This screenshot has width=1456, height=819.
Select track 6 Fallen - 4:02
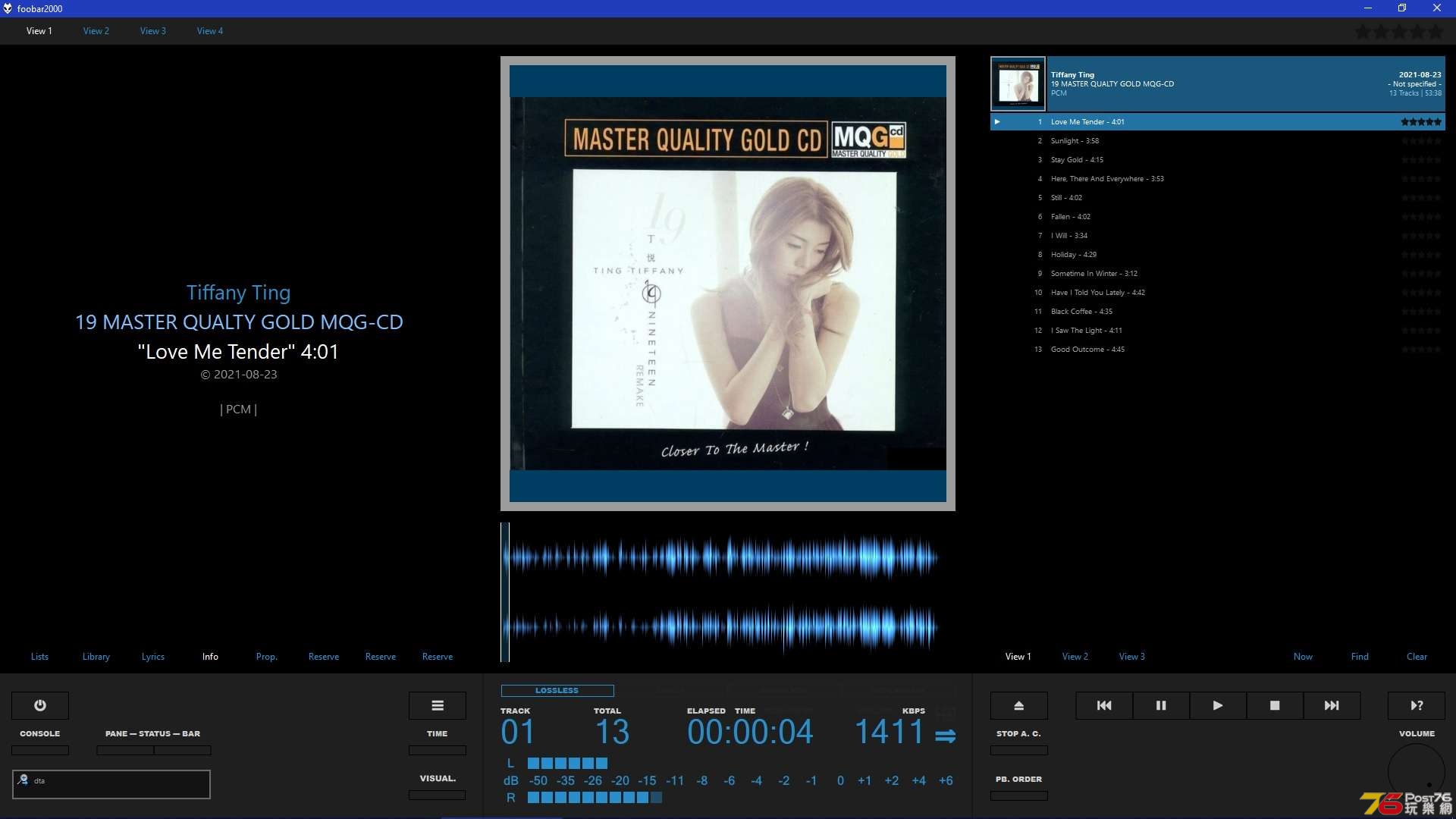coord(1218,217)
